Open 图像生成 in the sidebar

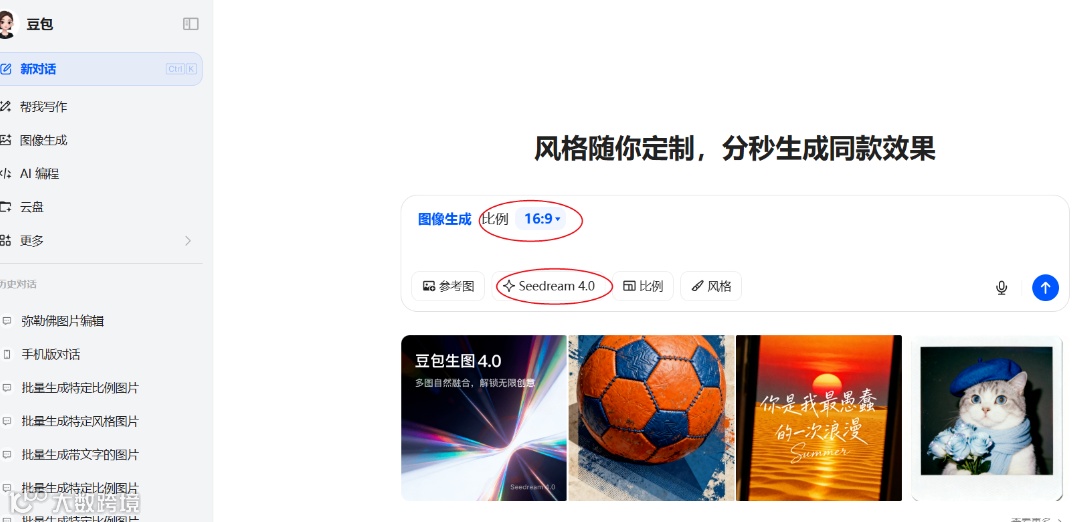43,140
